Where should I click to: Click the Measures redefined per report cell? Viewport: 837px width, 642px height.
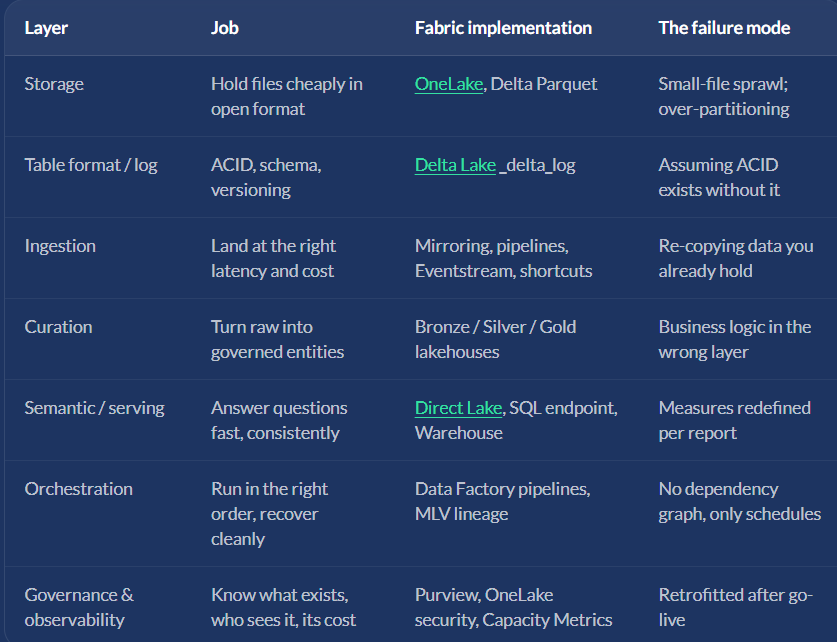click(735, 420)
